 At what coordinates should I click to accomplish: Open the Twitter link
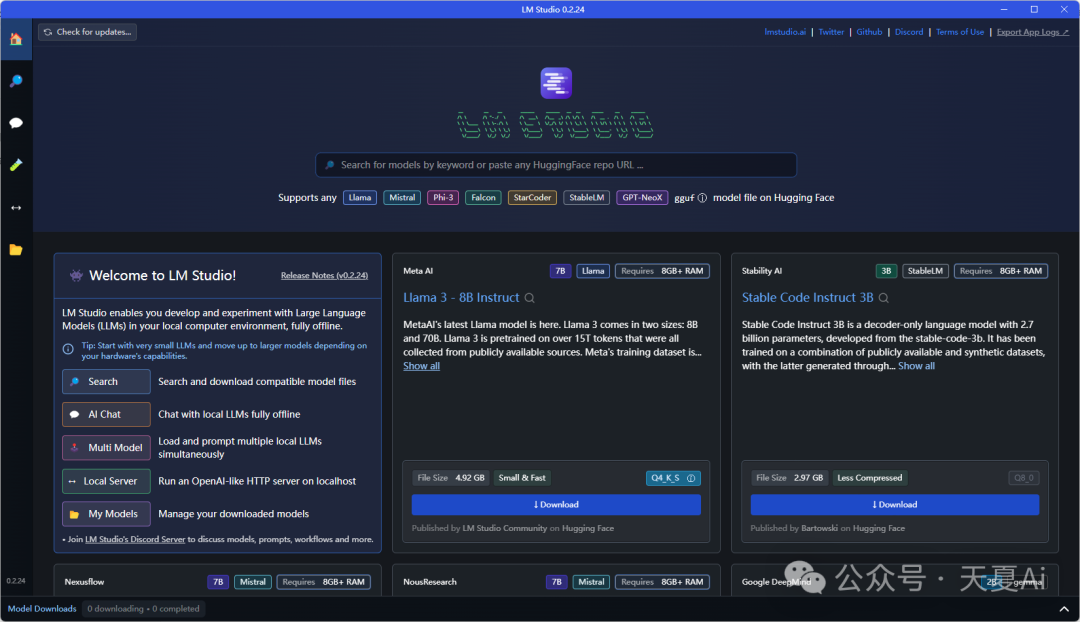click(x=831, y=32)
